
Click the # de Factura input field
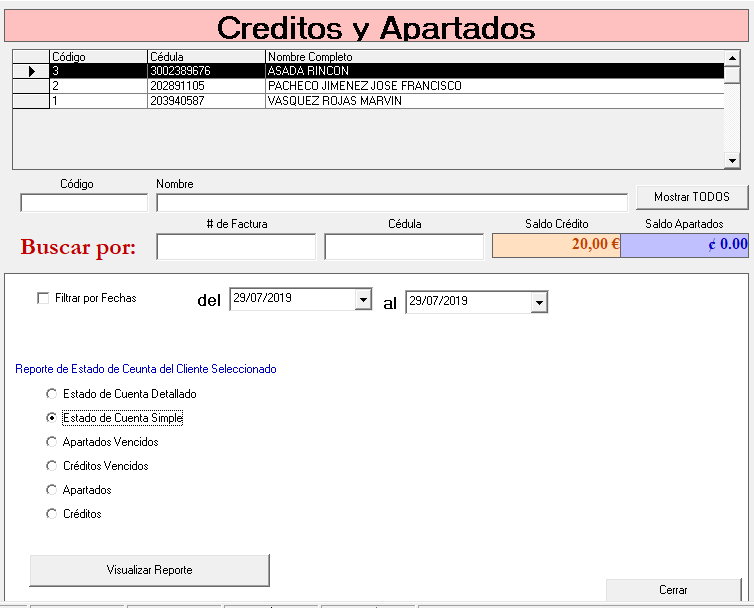(x=236, y=246)
